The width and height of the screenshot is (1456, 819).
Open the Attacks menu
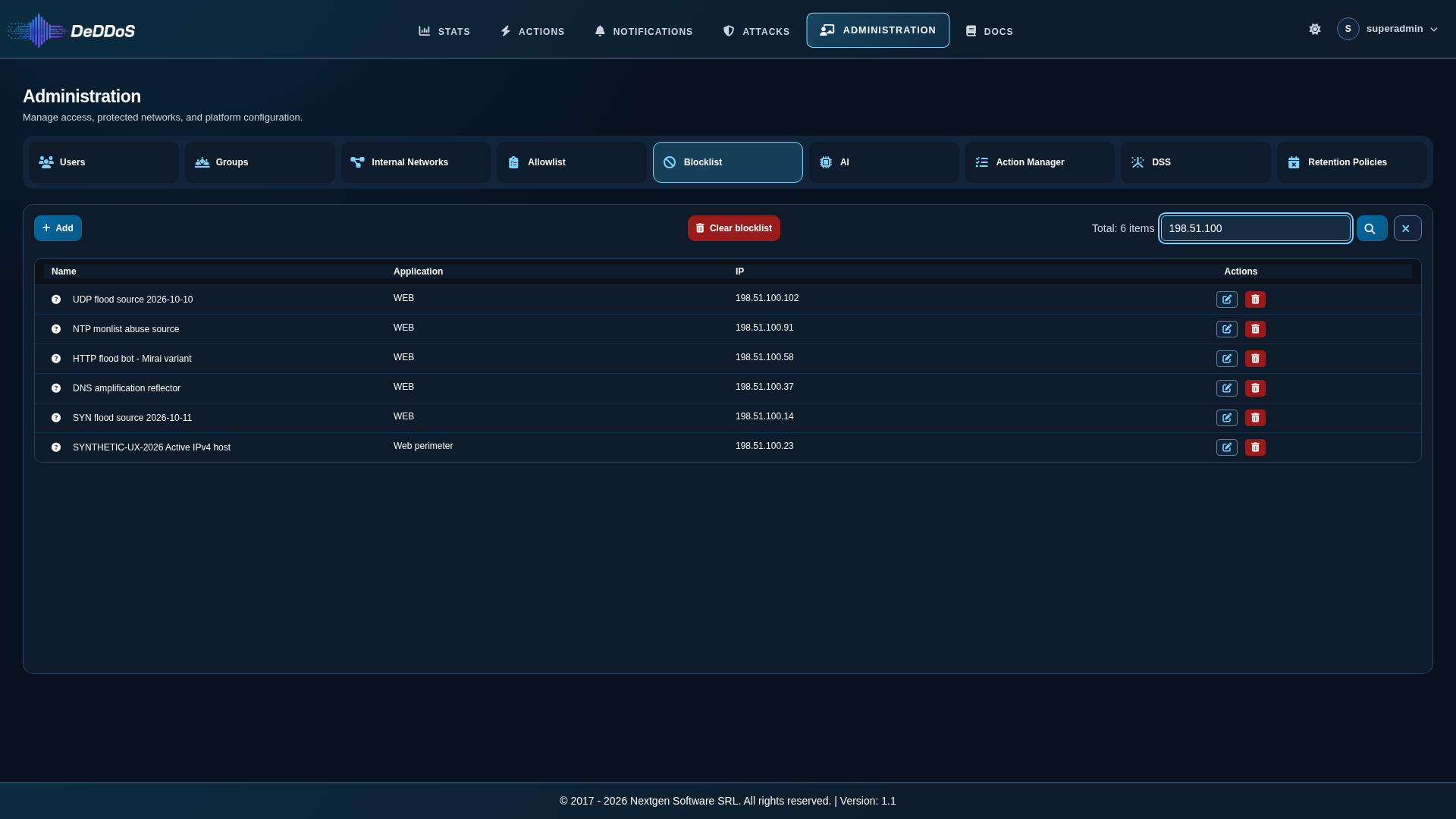coord(756,31)
